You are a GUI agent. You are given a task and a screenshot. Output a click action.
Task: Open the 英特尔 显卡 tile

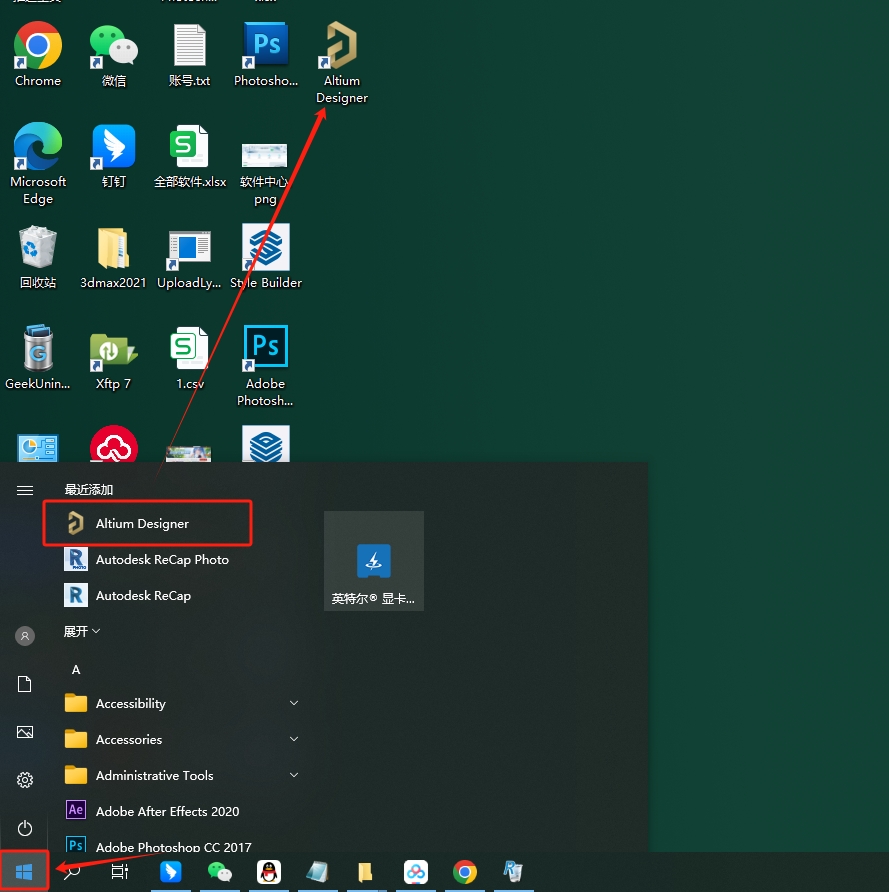pyautogui.click(x=374, y=560)
